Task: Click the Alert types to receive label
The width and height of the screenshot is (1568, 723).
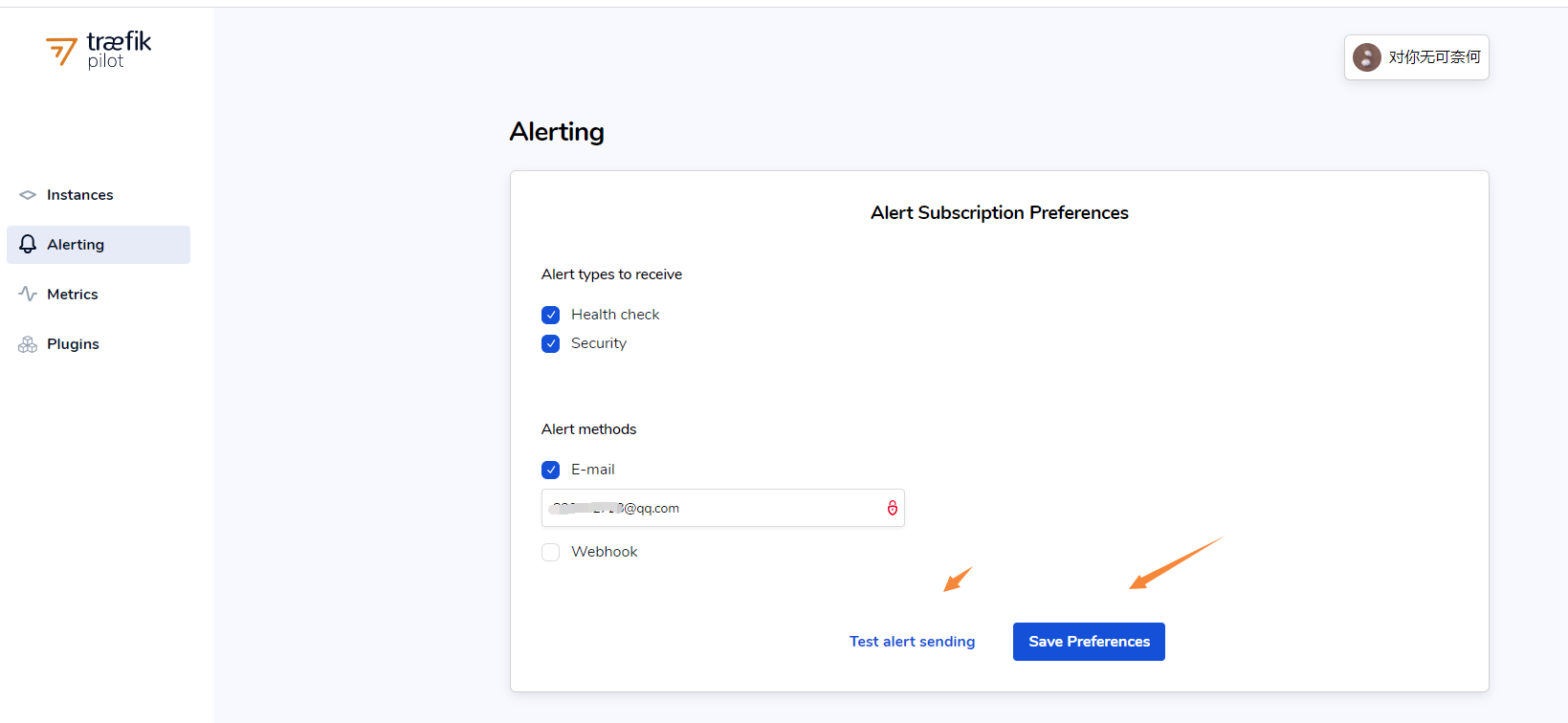Action: [611, 274]
